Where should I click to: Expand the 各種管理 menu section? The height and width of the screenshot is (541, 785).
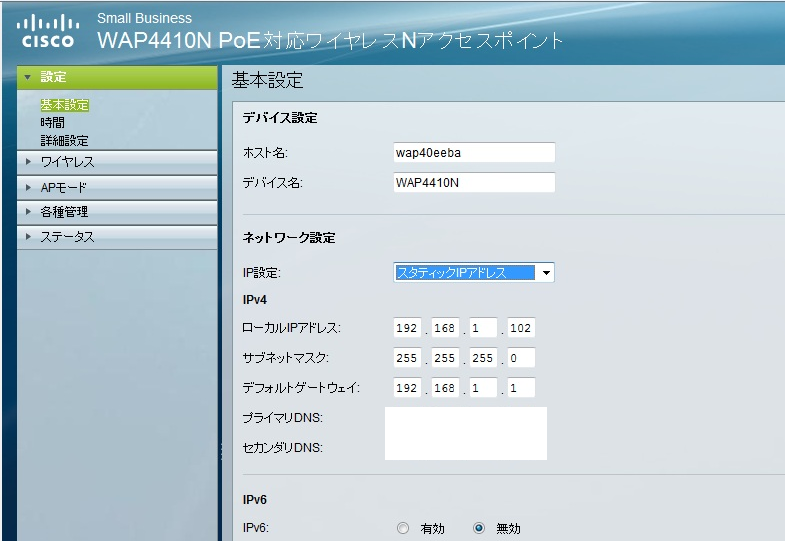(117, 212)
